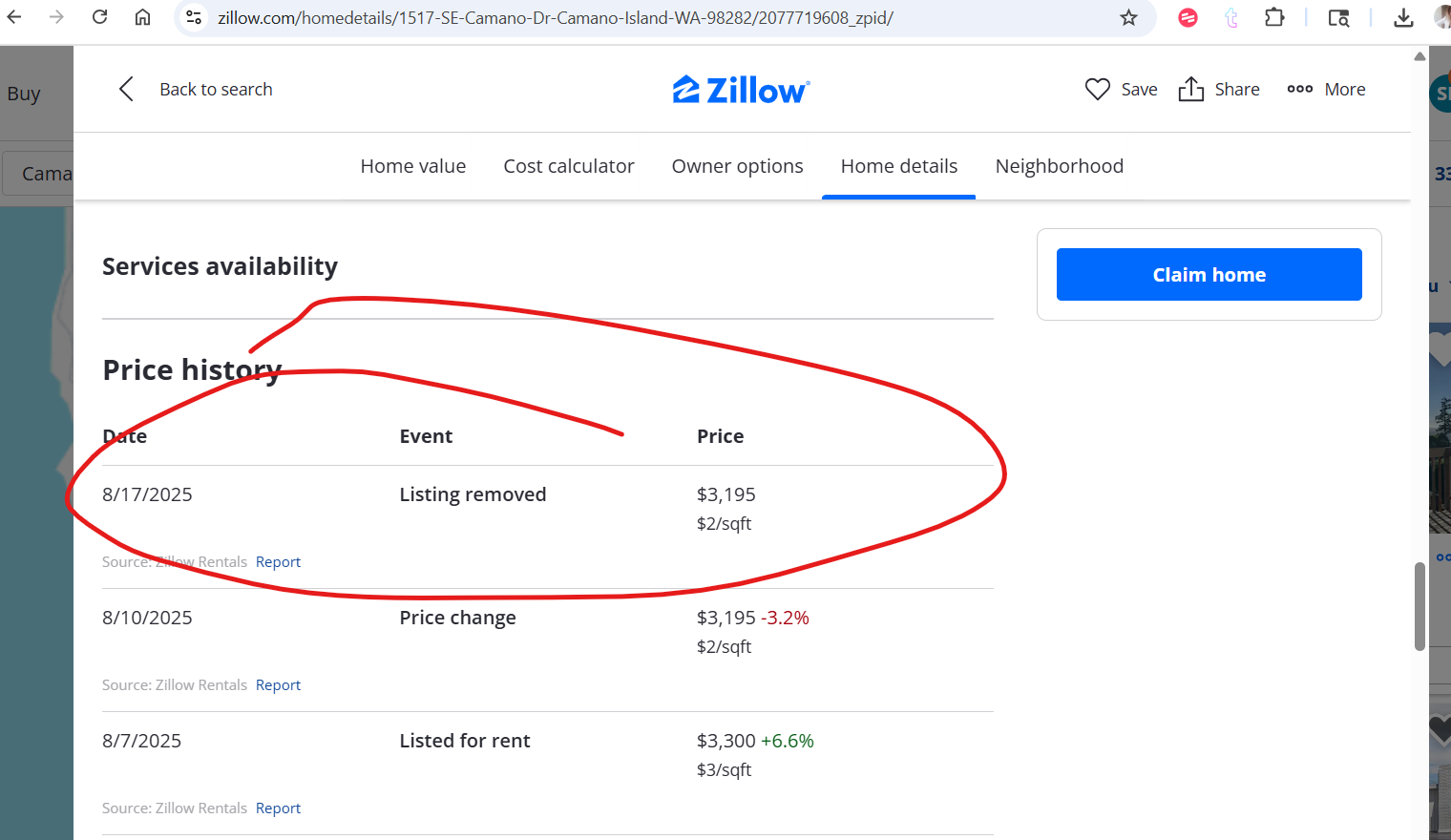Open the Neighborhood tab
The height and width of the screenshot is (840, 1451).
[1059, 166]
